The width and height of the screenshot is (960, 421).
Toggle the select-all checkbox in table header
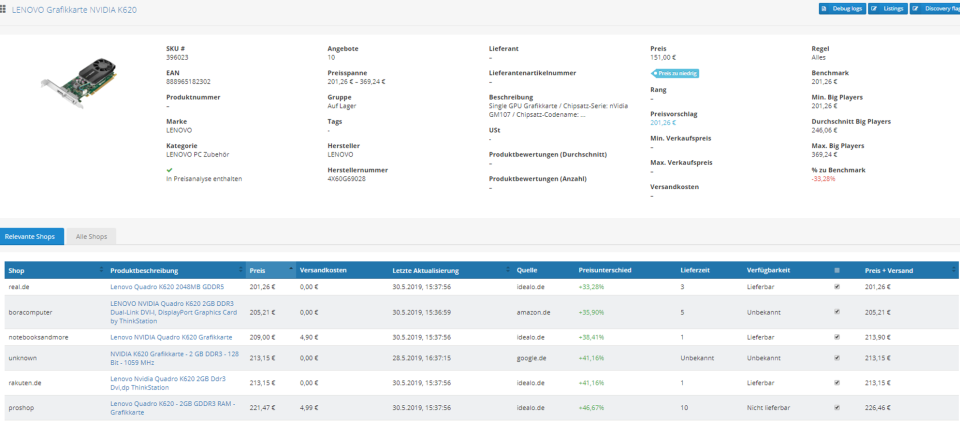click(837, 270)
